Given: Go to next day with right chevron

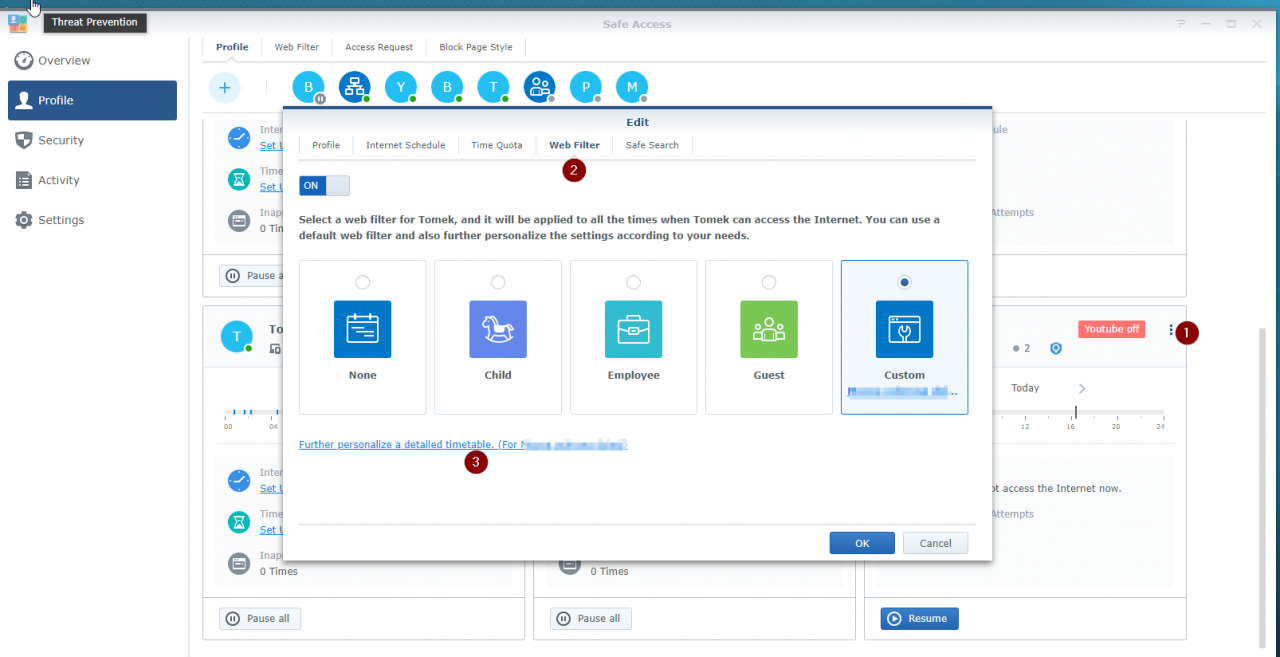Looking at the screenshot, I should pyautogui.click(x=1082, y=388).
